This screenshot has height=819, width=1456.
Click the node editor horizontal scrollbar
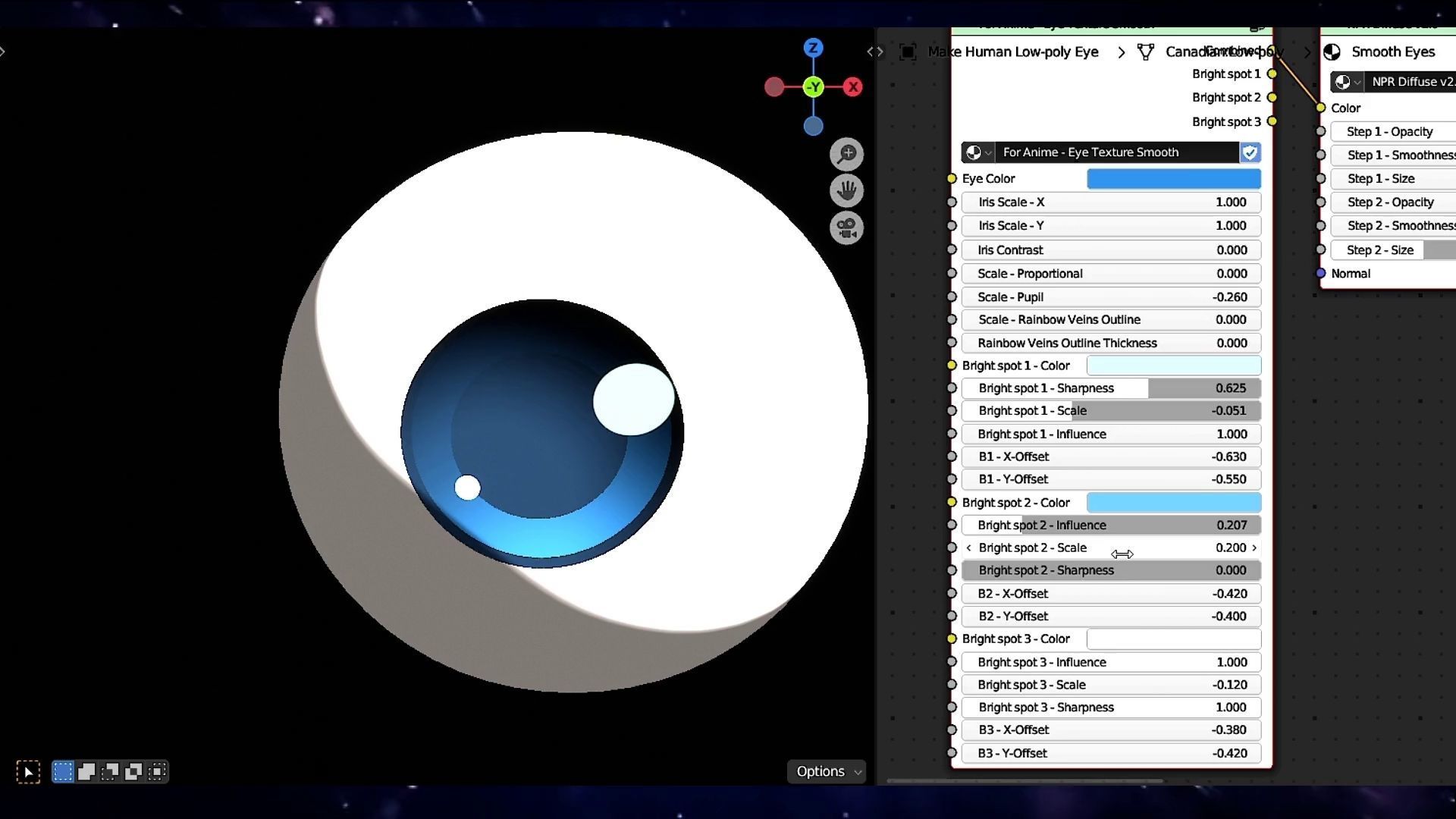click(1025, 780)
